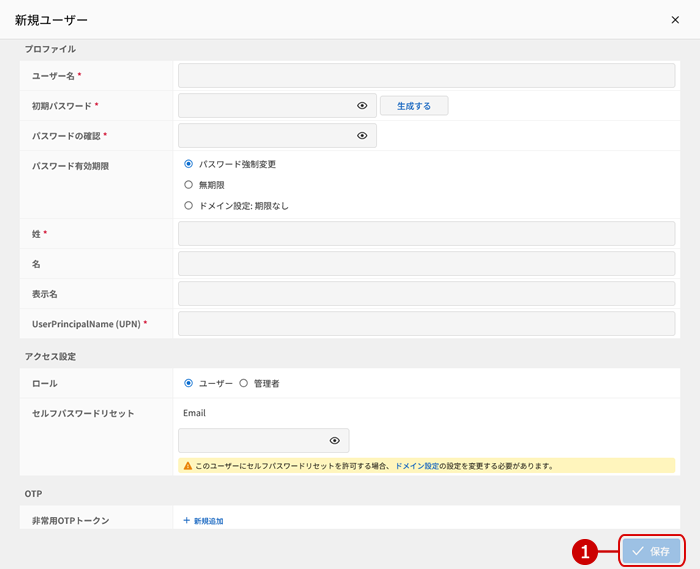Toggle visibility of the Email field

tap(334, 440)
